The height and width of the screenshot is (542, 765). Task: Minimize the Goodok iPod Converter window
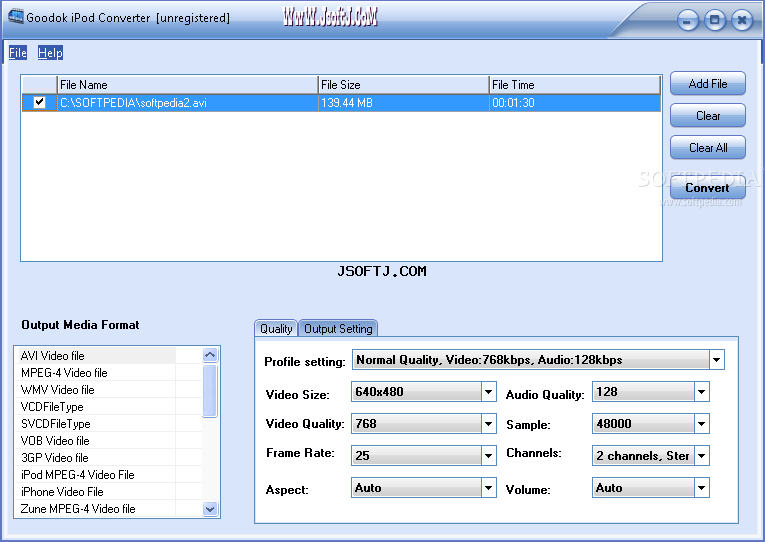[687, 21]
